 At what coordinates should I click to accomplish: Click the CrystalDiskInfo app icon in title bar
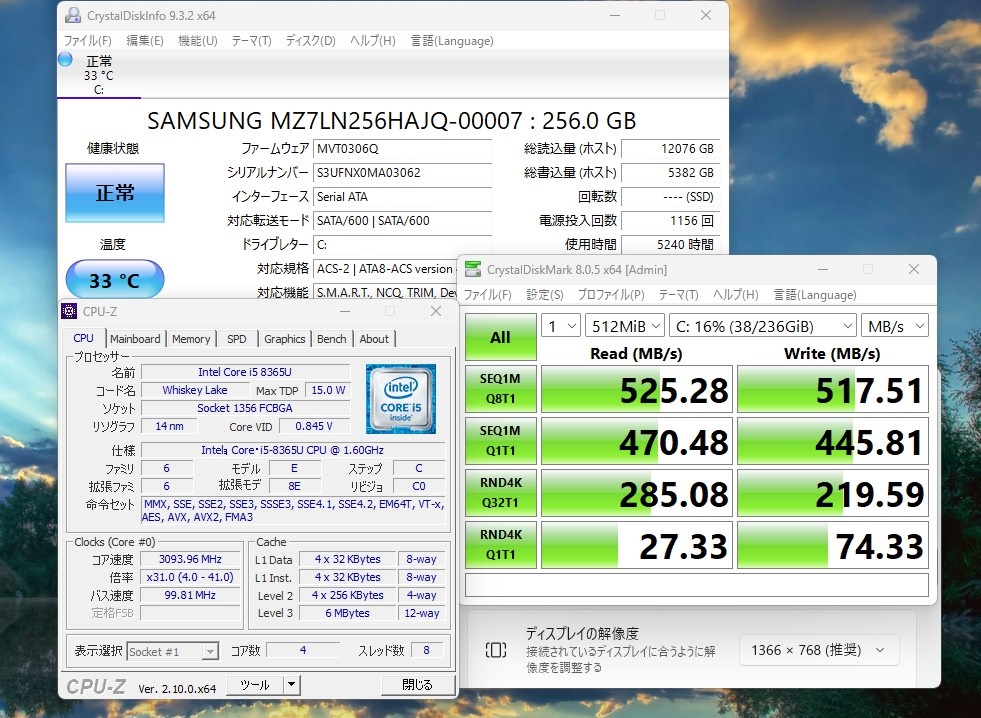(73, 15)
